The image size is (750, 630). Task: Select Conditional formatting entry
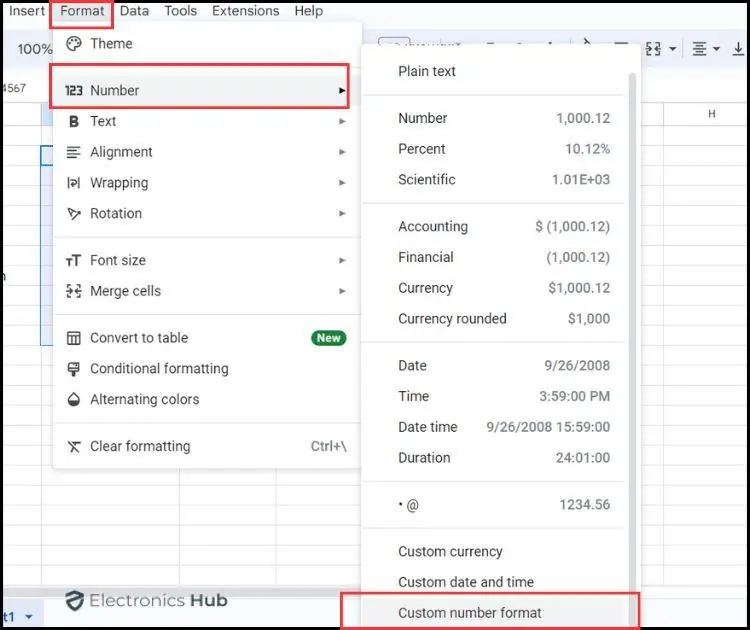point(206,369)
